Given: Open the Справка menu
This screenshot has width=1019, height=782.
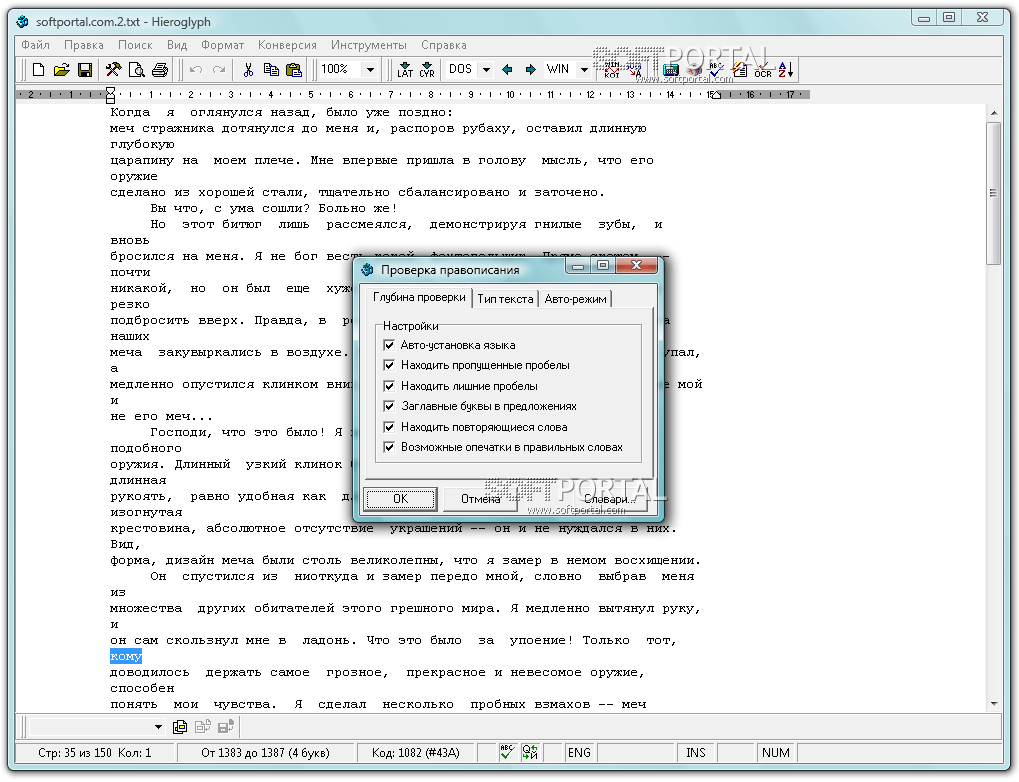Looking at the screenshot, I should tap(444, 45).
